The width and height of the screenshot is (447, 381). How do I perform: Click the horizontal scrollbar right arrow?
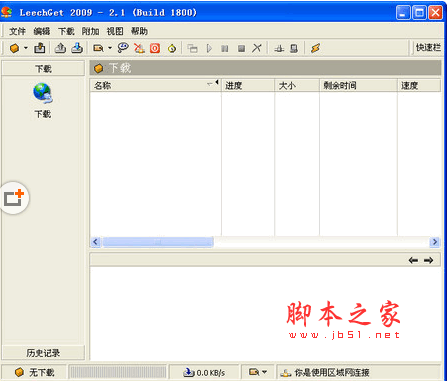coord(435,242)
